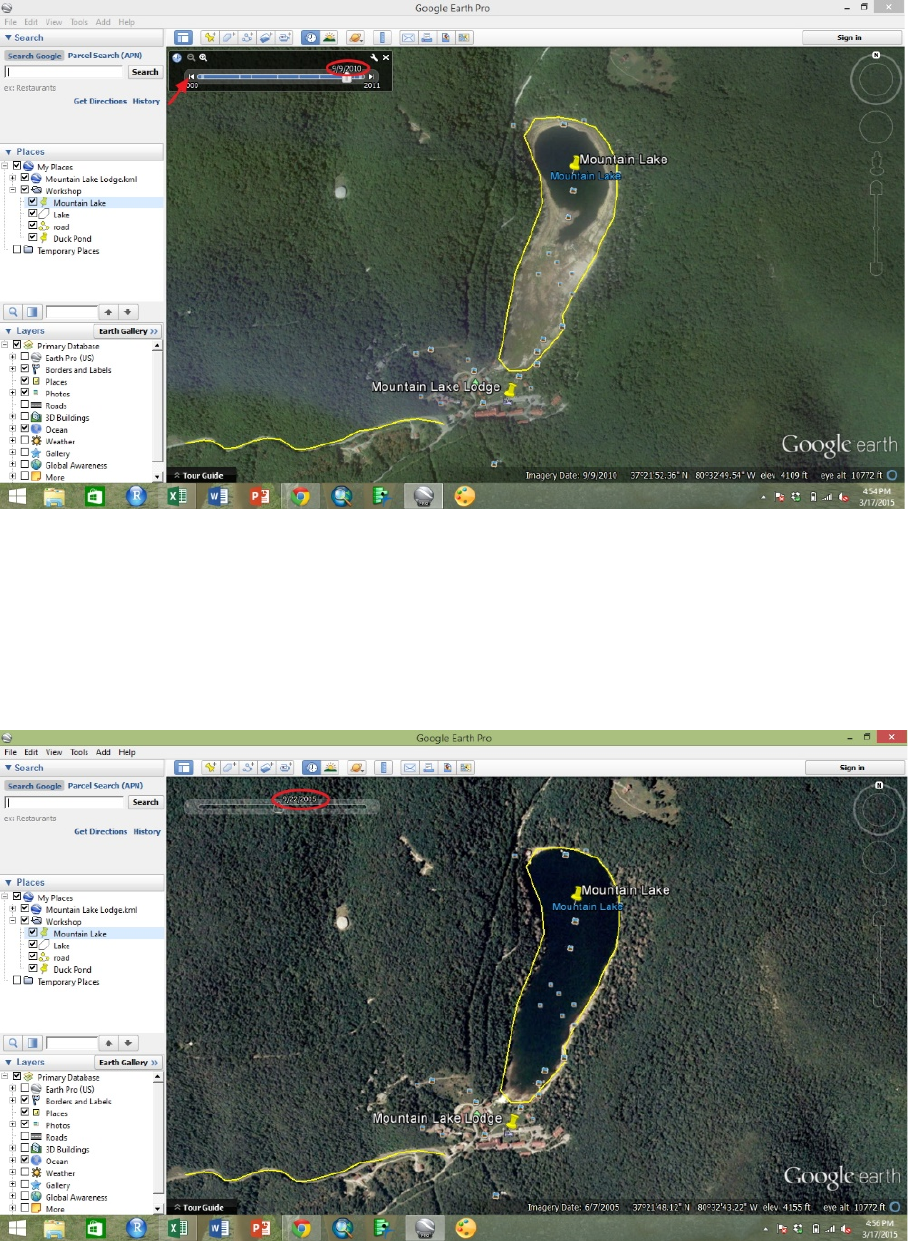Screen dimensions: 908x1241
Task: Open Add menu in the 2005 imagery window
Action: point(103,752)
